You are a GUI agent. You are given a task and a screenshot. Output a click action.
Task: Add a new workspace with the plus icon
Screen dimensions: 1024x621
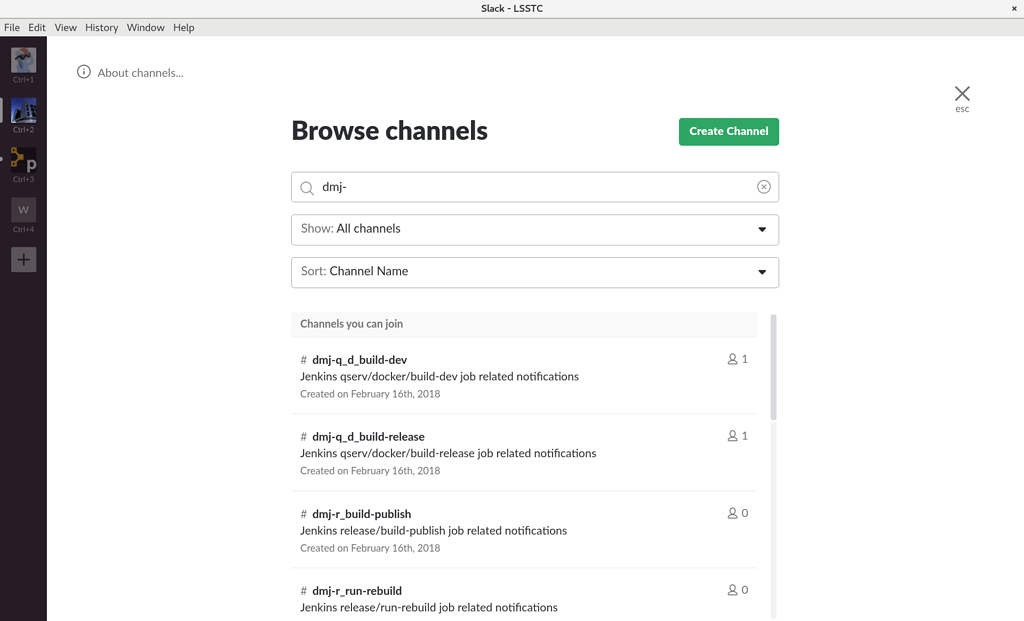click(22, 259)
